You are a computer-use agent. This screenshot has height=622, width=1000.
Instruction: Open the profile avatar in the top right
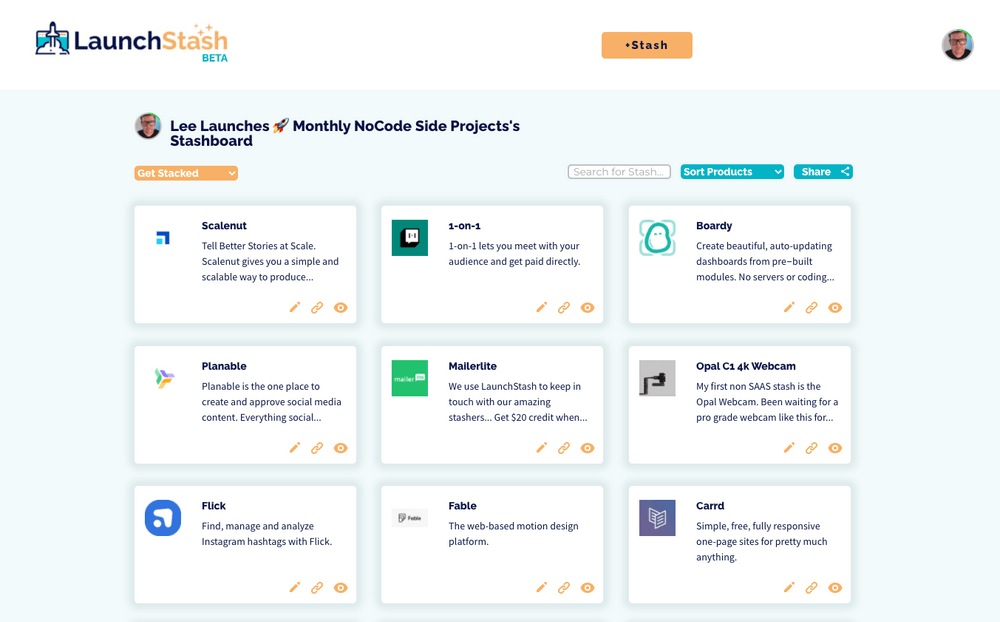(957, 44)
